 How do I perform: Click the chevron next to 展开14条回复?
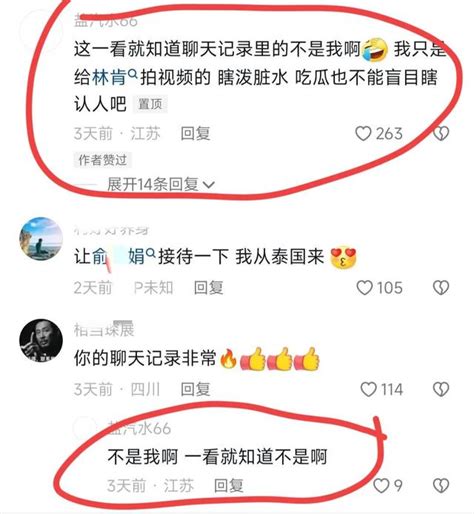(209, 184)
